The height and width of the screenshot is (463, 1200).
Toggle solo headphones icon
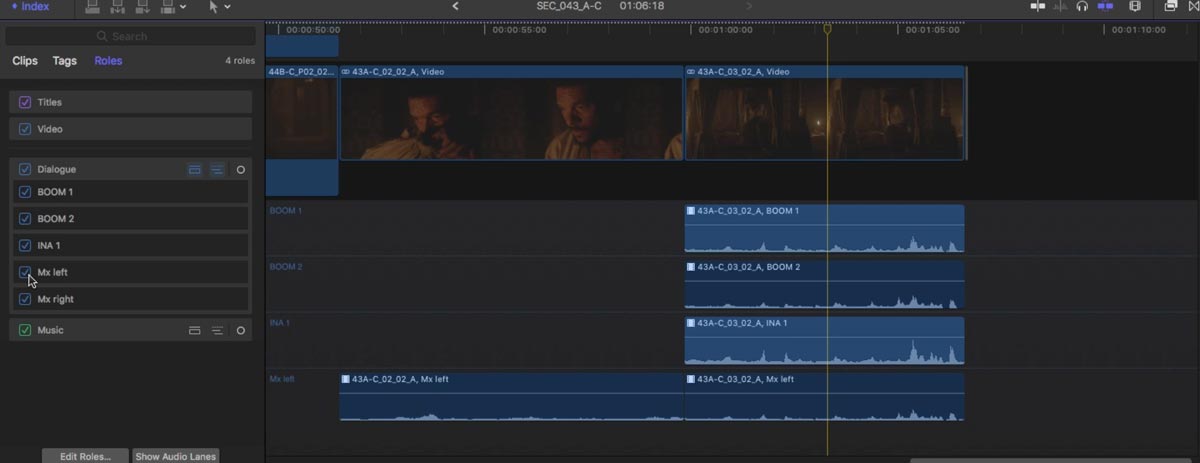tap(1082, 6)
